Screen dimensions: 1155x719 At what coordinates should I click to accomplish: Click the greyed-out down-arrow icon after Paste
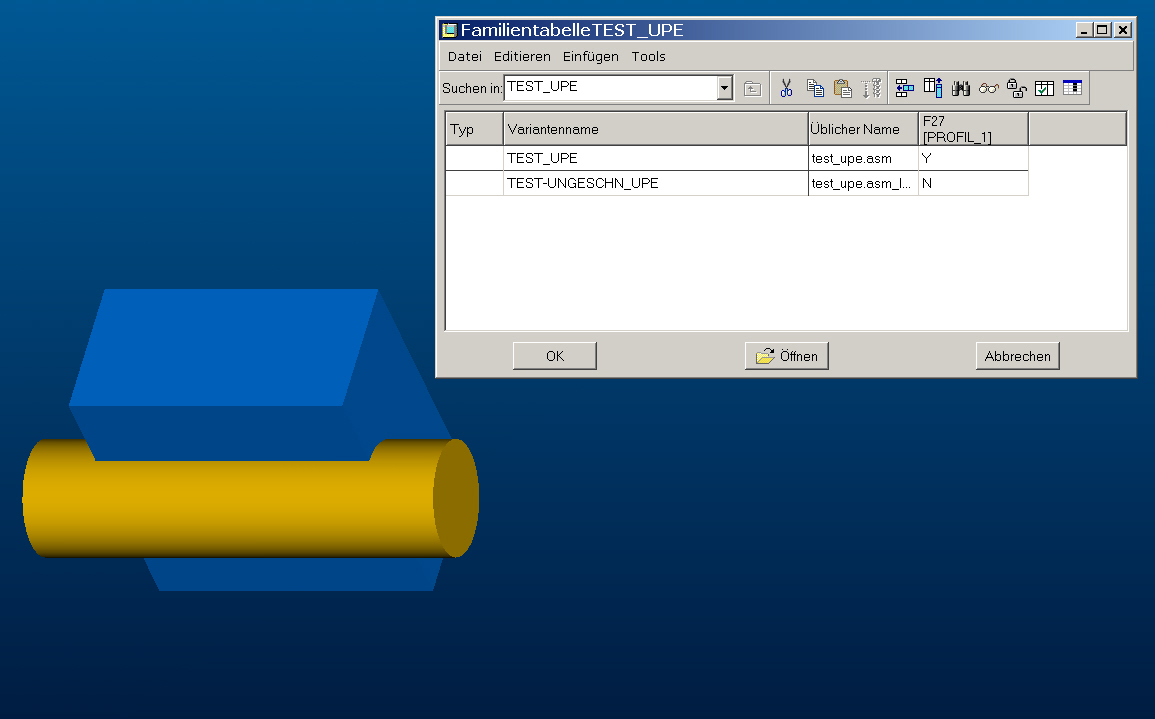871,88
